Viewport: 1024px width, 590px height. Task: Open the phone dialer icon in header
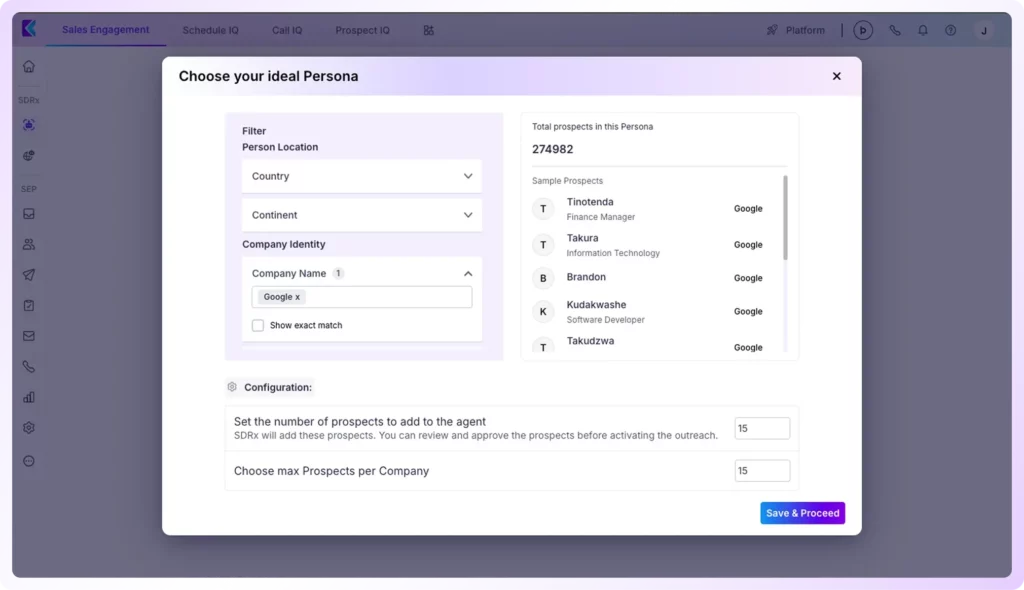895,30
